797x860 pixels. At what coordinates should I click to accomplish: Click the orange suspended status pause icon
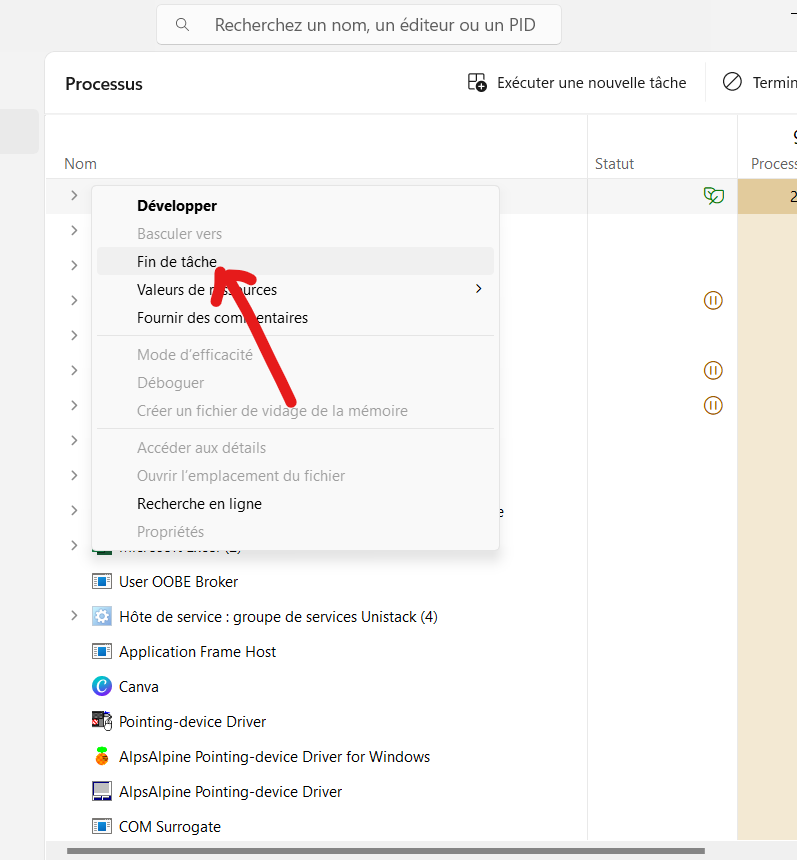point(713,300)
